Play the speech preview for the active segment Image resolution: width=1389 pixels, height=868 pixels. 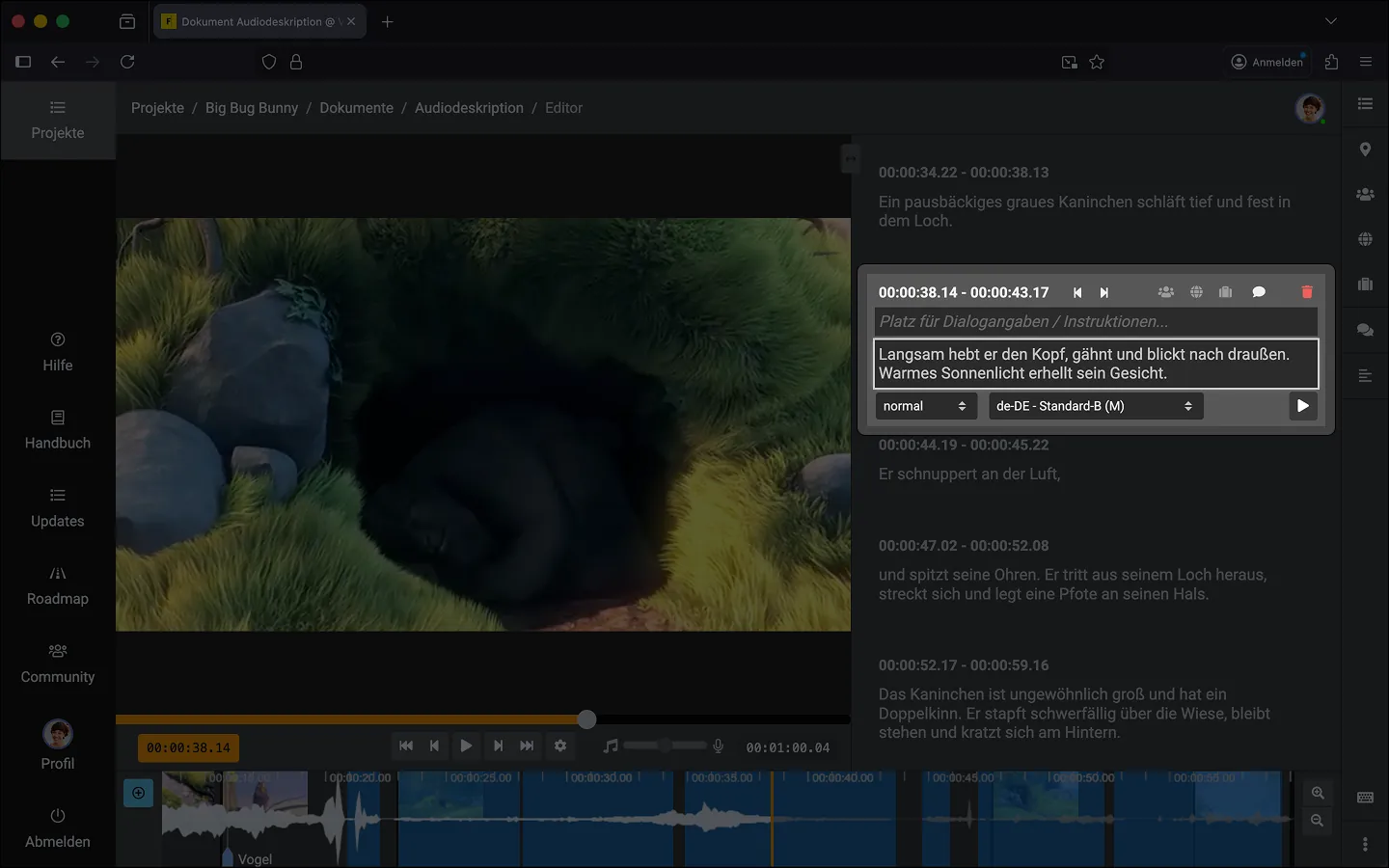(1302, 406)
